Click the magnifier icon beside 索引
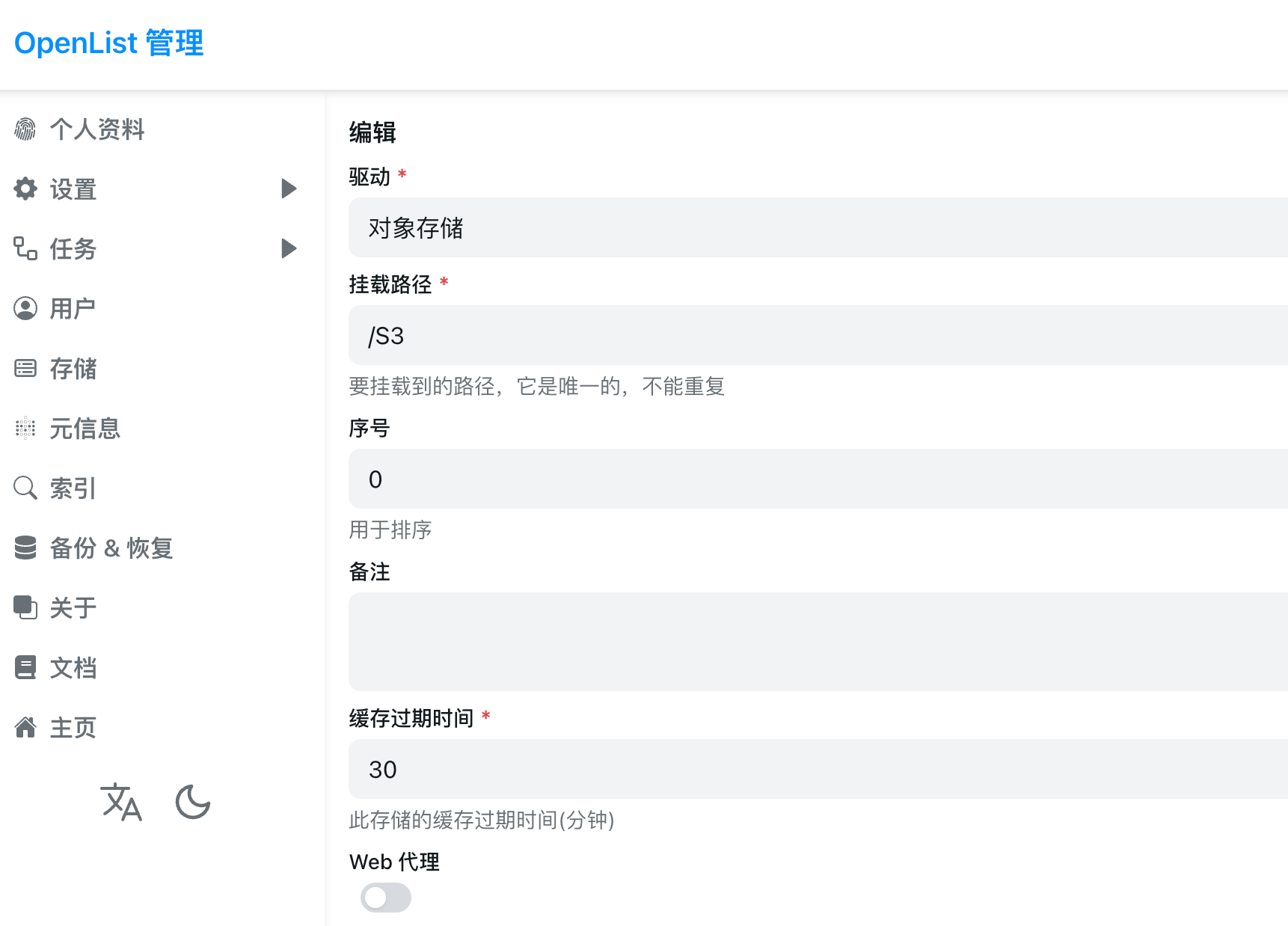This screenshot has height=926, width=1288. [x=25, y=488]
